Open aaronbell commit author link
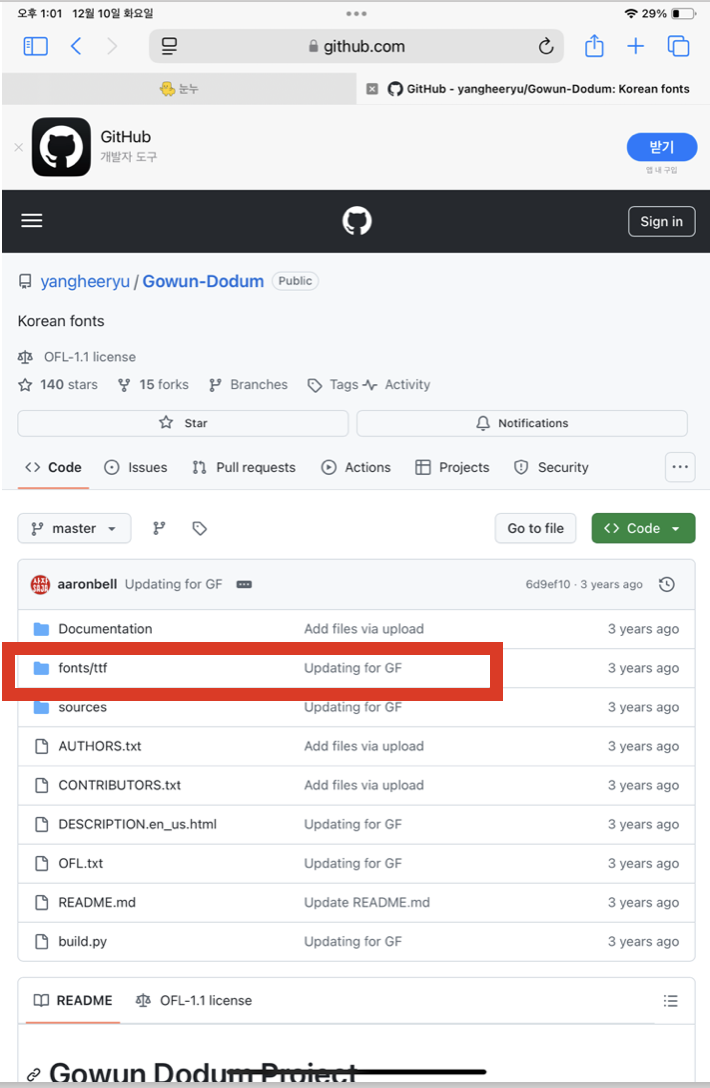Screen dimensions: 710x1088 (x=87, y=584)
